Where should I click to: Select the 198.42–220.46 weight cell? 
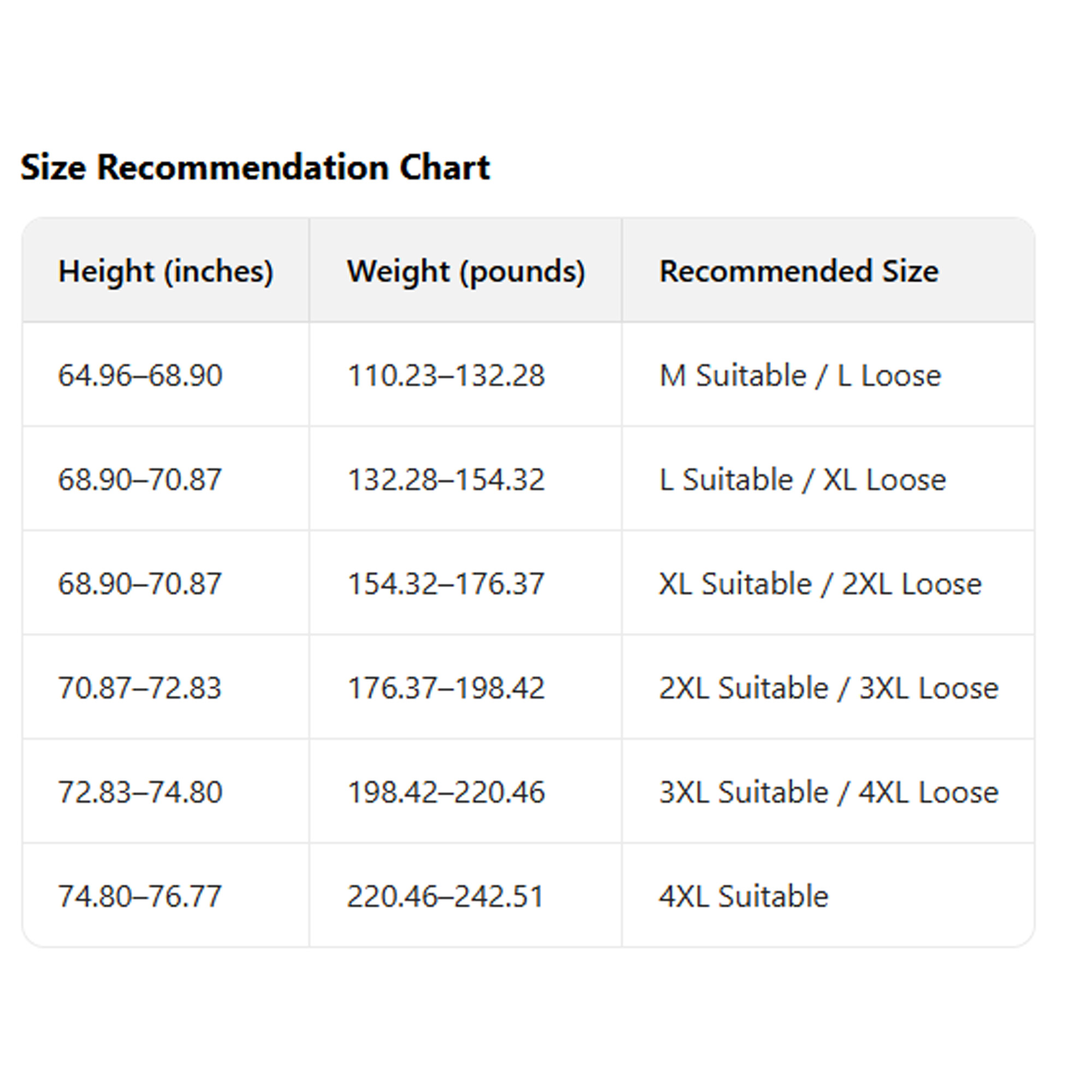click(x=446, y=792)
